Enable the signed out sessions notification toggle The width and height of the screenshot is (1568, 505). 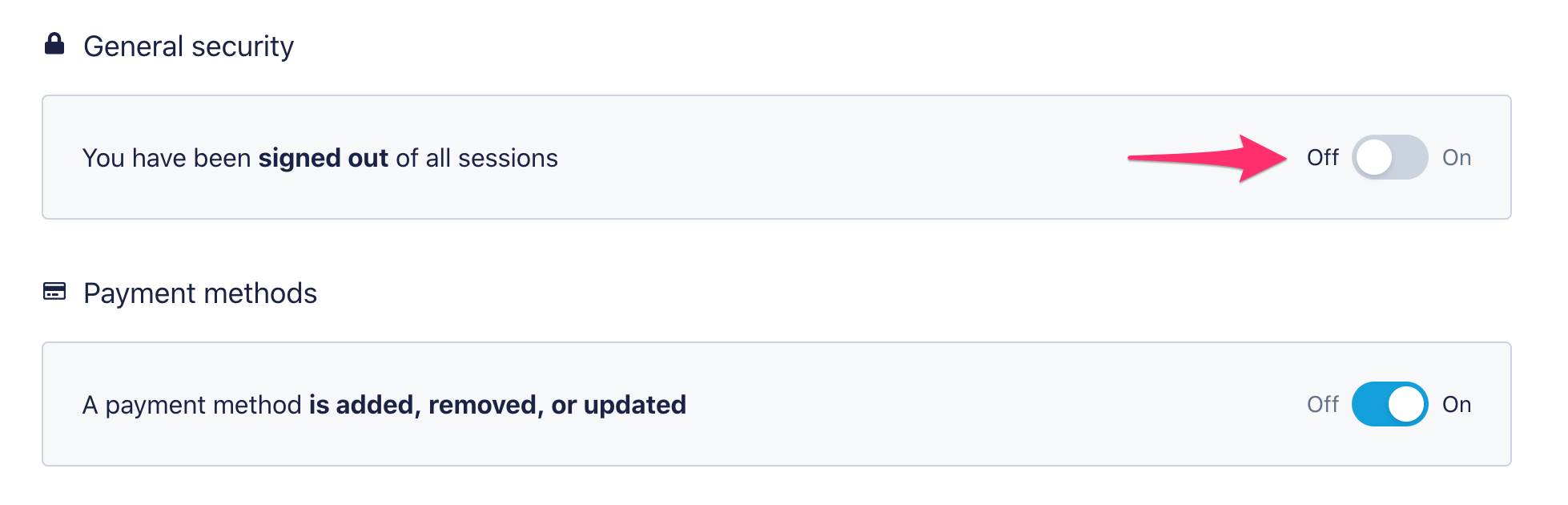click(1389, 157)
